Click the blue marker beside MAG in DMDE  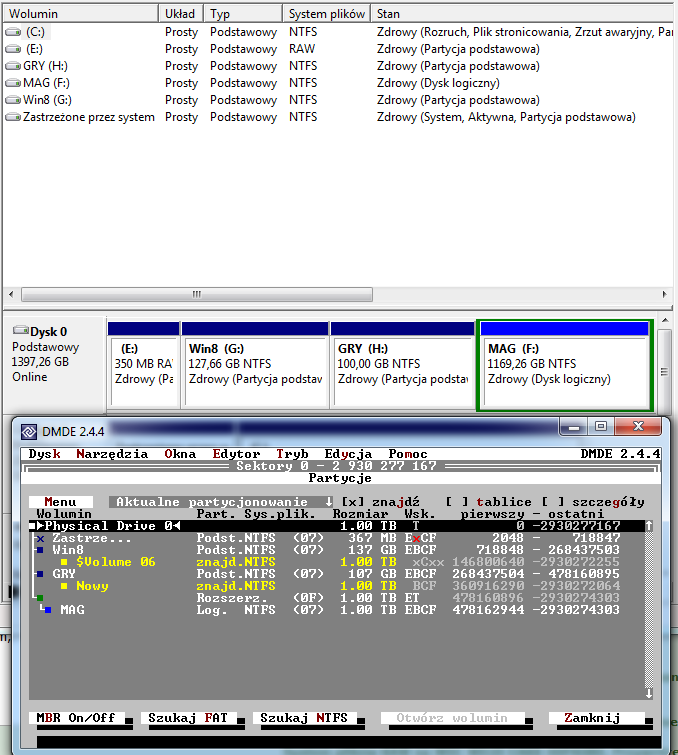pos(48,610)
